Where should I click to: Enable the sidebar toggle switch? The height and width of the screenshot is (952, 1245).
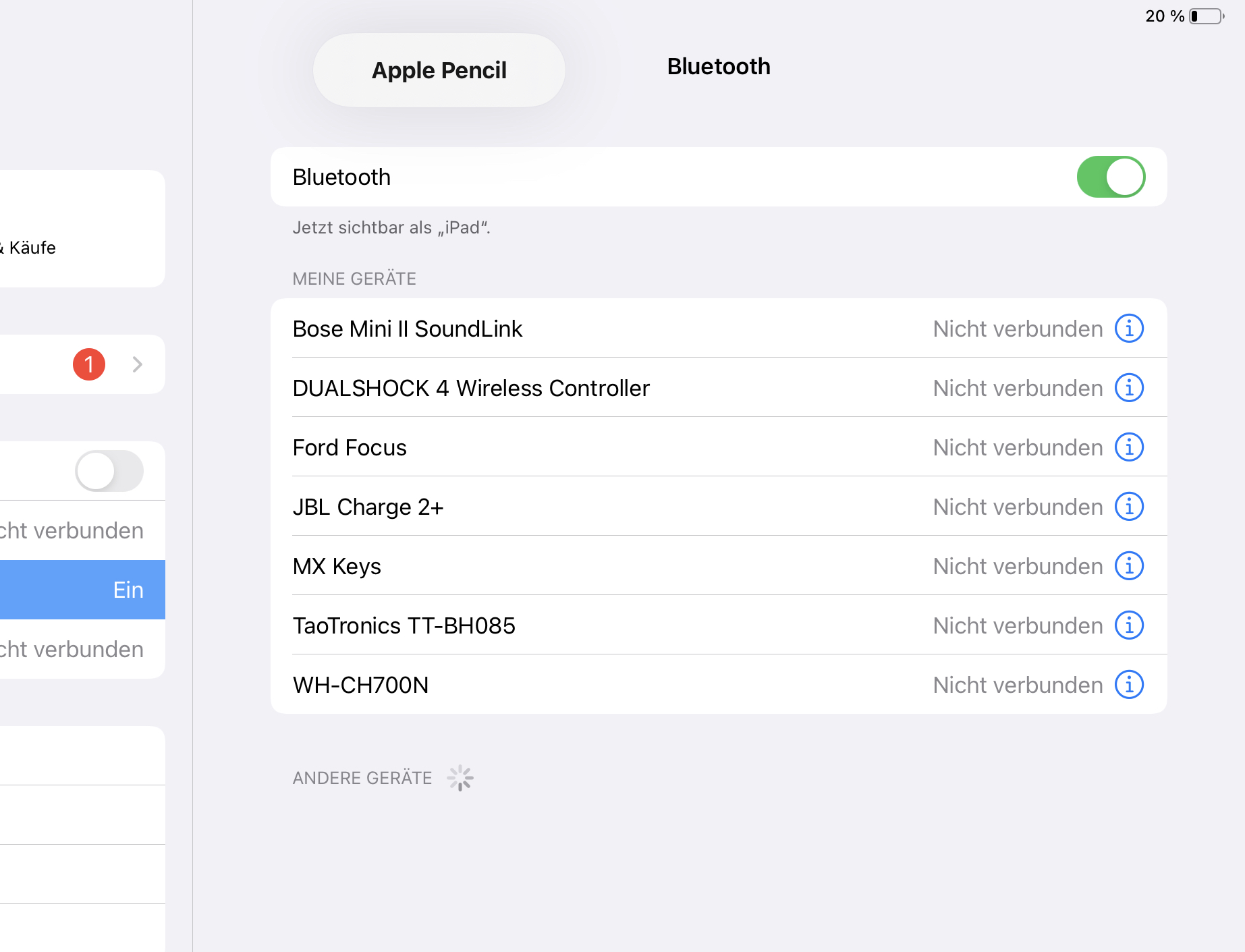point(109,471)
